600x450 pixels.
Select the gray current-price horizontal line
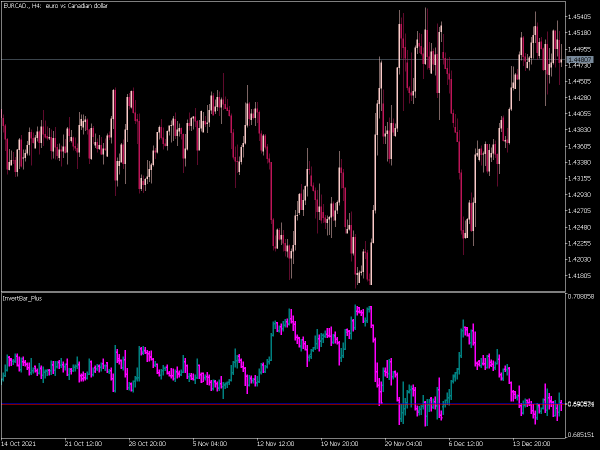pyautogui.click(x=283, y=60)
